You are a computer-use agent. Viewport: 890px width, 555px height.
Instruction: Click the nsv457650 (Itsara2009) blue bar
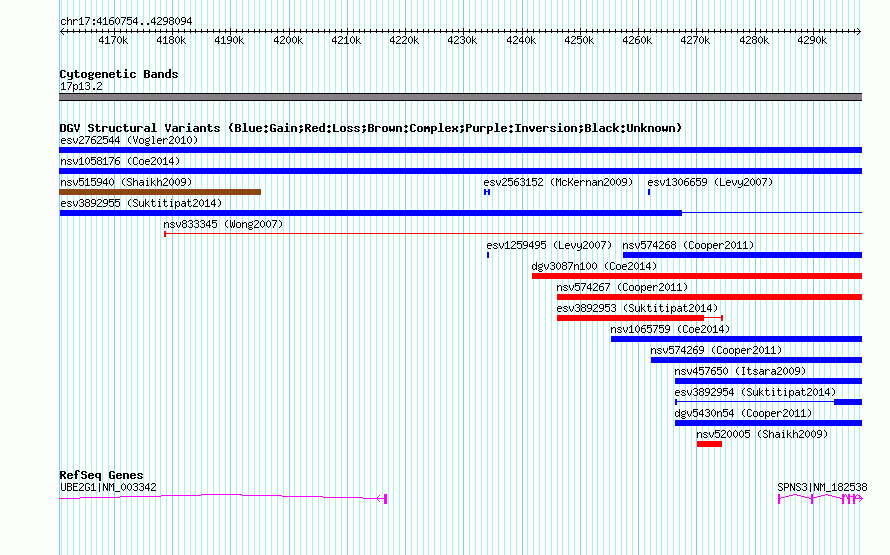769,381
